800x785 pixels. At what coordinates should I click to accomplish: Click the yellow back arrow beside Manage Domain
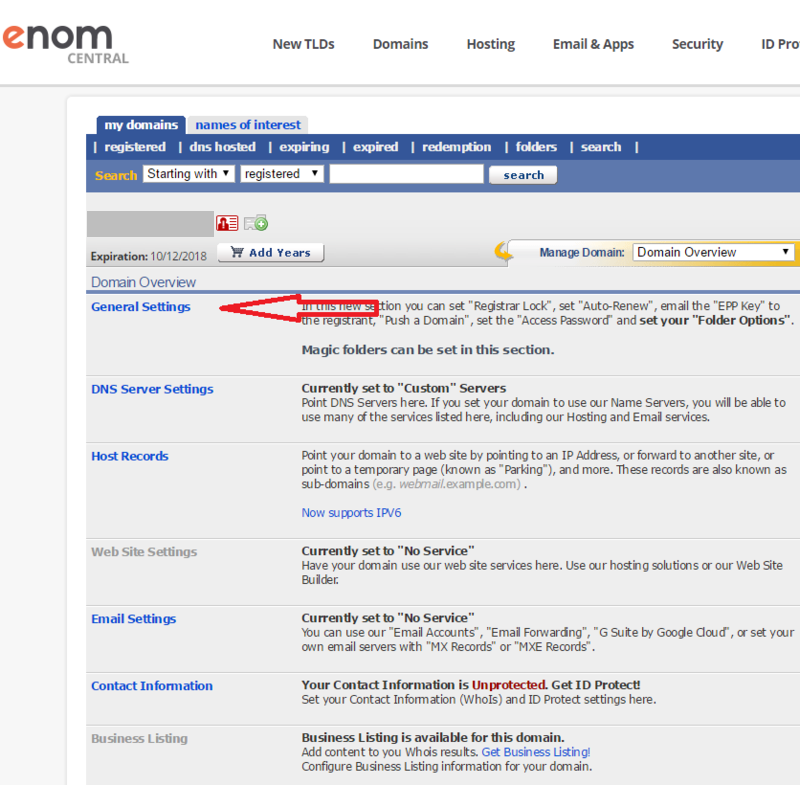[504, 252]
